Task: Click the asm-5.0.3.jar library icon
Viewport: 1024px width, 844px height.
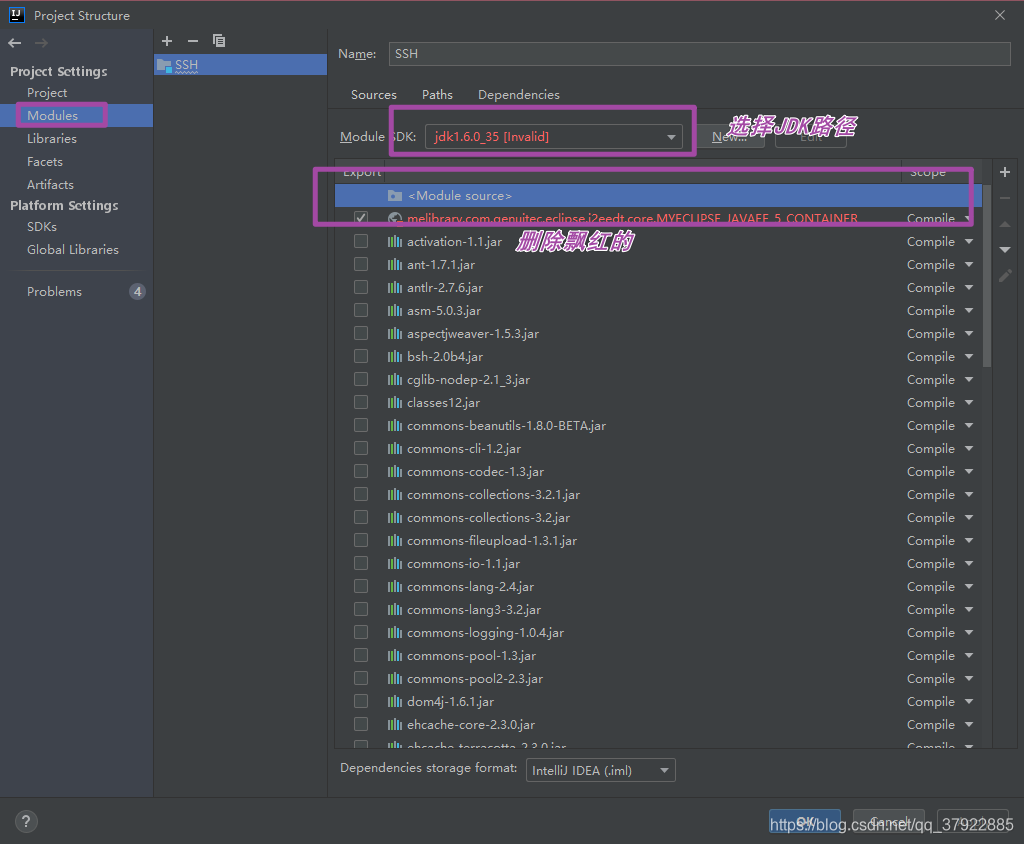Action: 394,310
